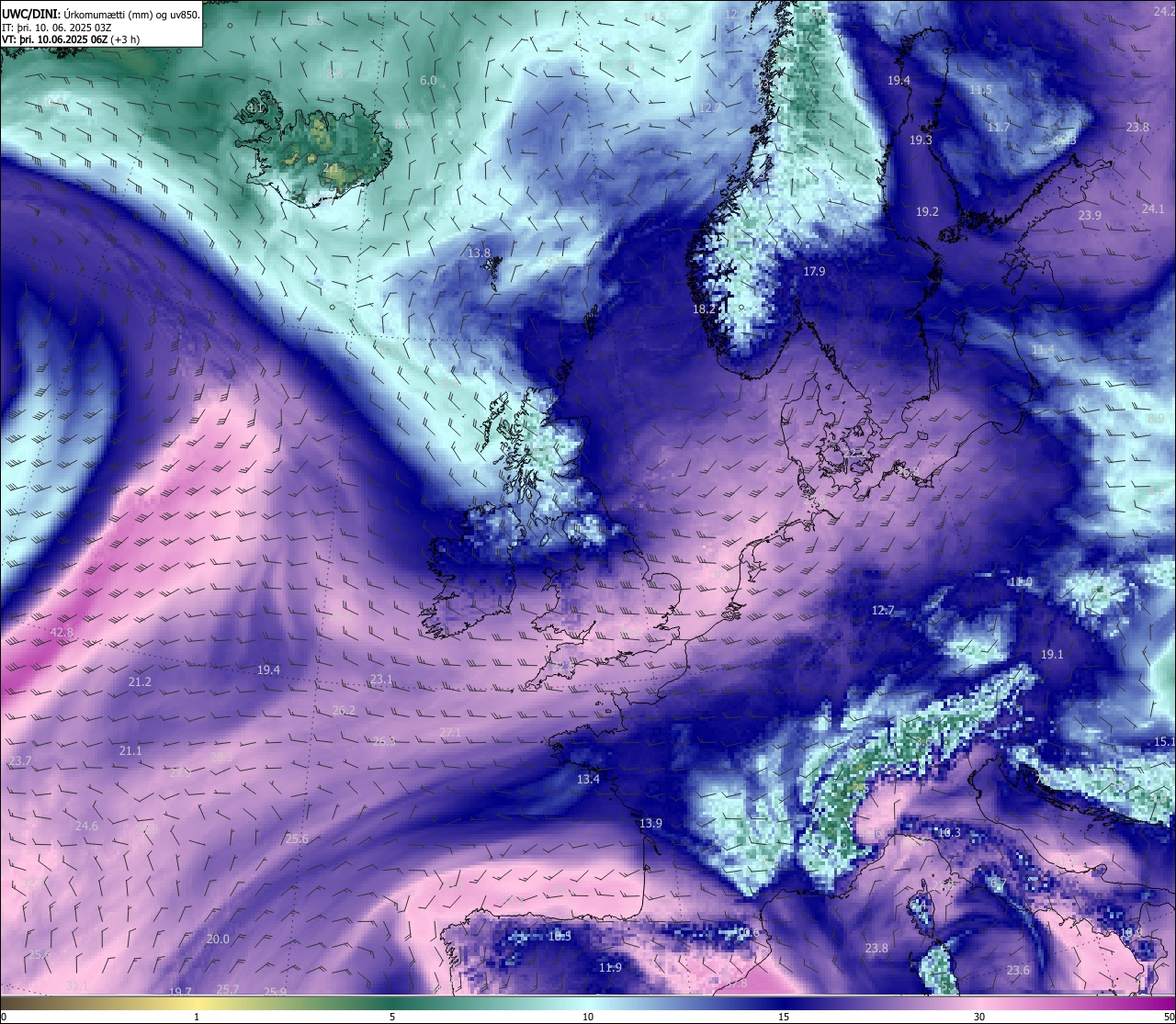Click the 11.9 value over Spain
Screen dimensions: 1176x1024
(x=610, y=968)
